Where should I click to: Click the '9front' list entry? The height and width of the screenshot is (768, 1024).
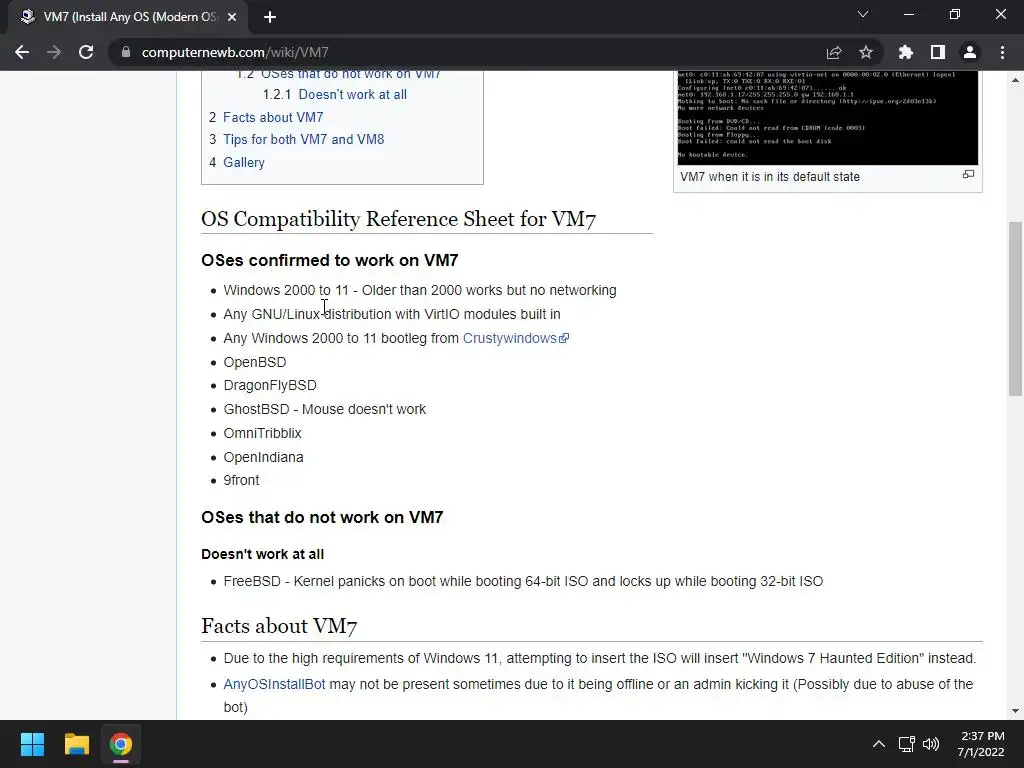pyautogui.click(x=241, y=481)
